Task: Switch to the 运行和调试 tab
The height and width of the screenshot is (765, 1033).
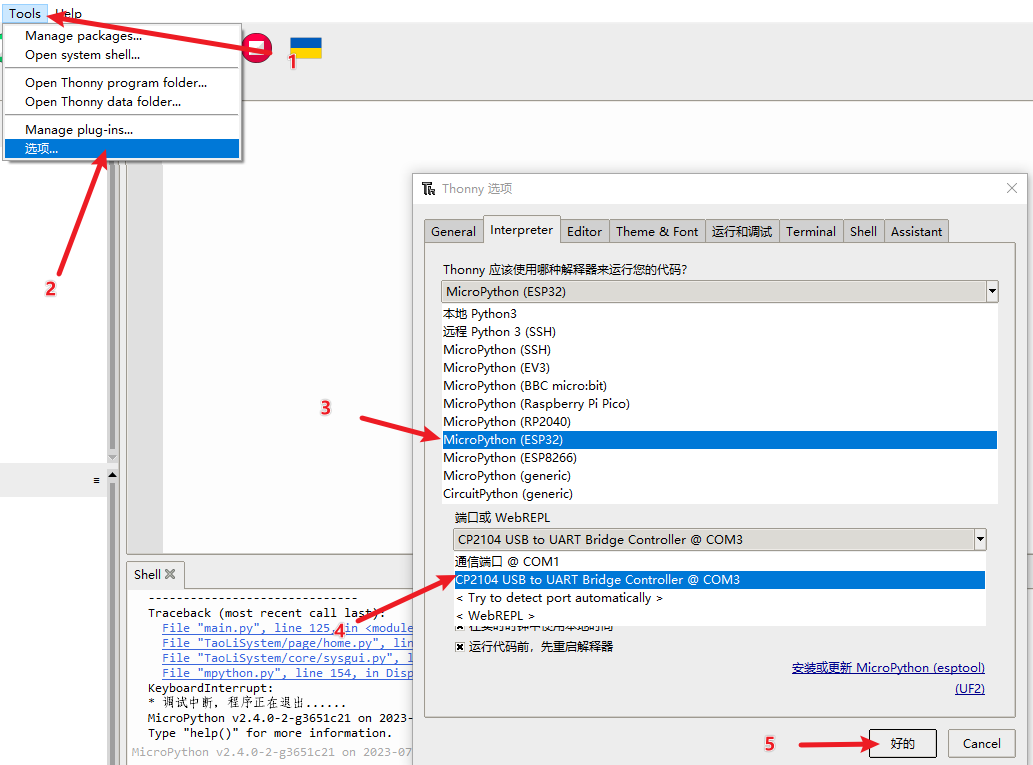Action: [742, 231]
